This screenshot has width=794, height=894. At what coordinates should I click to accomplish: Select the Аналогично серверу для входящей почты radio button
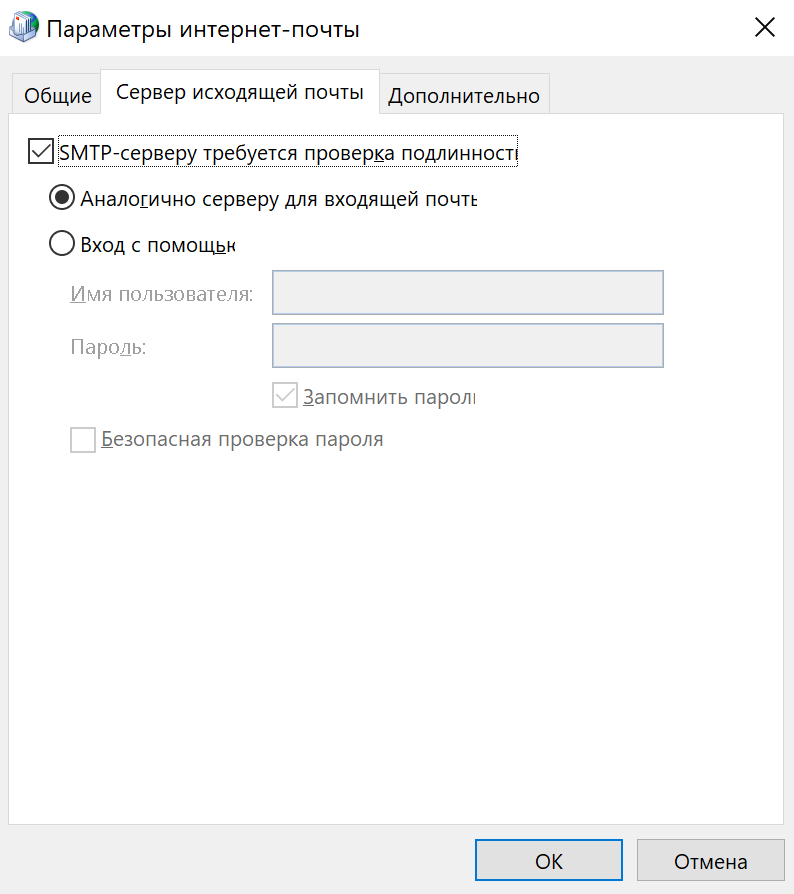(62, 198)
